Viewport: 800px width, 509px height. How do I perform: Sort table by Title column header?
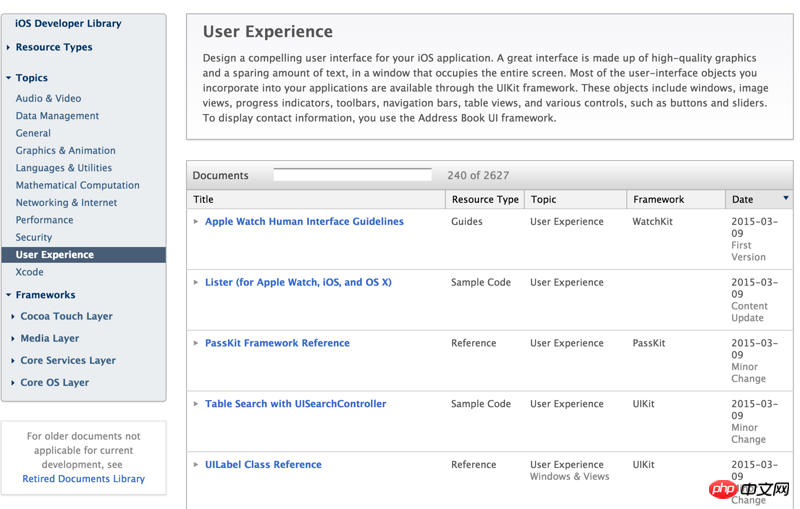pyautogui.click(x=203, y=199)
